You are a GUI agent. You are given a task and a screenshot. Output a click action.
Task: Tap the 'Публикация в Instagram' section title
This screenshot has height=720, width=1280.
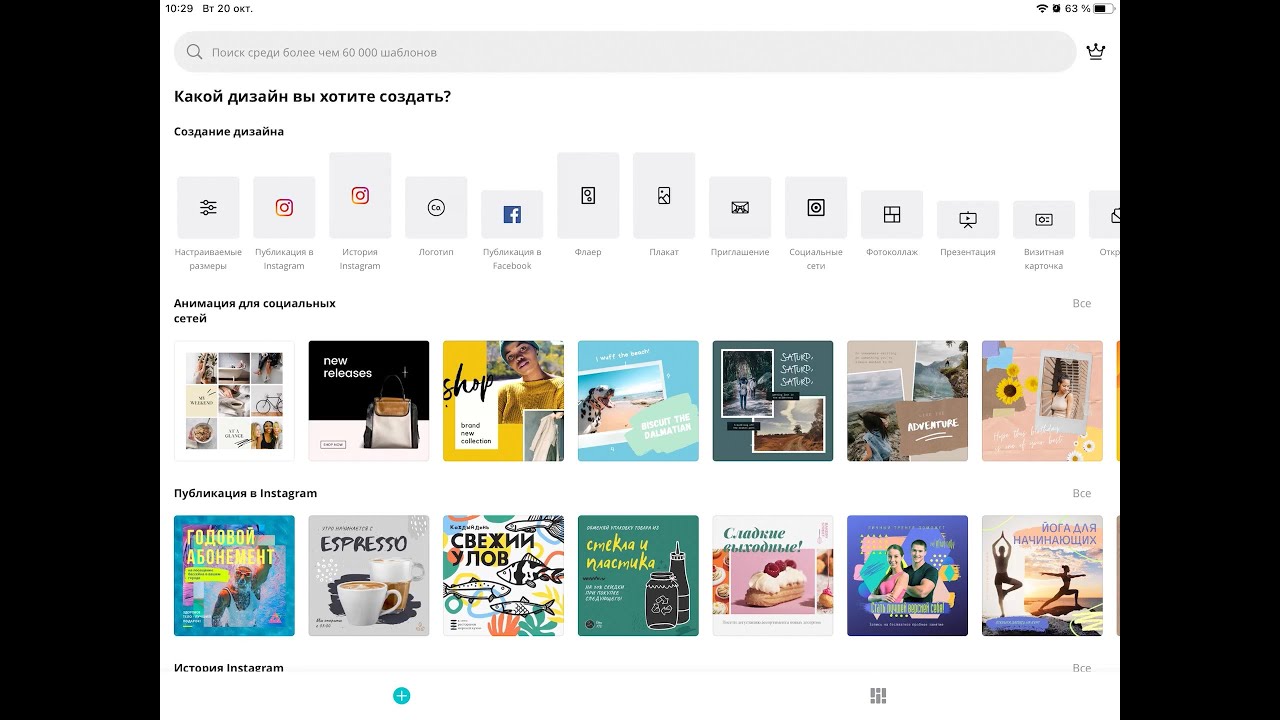click(245, 493)
